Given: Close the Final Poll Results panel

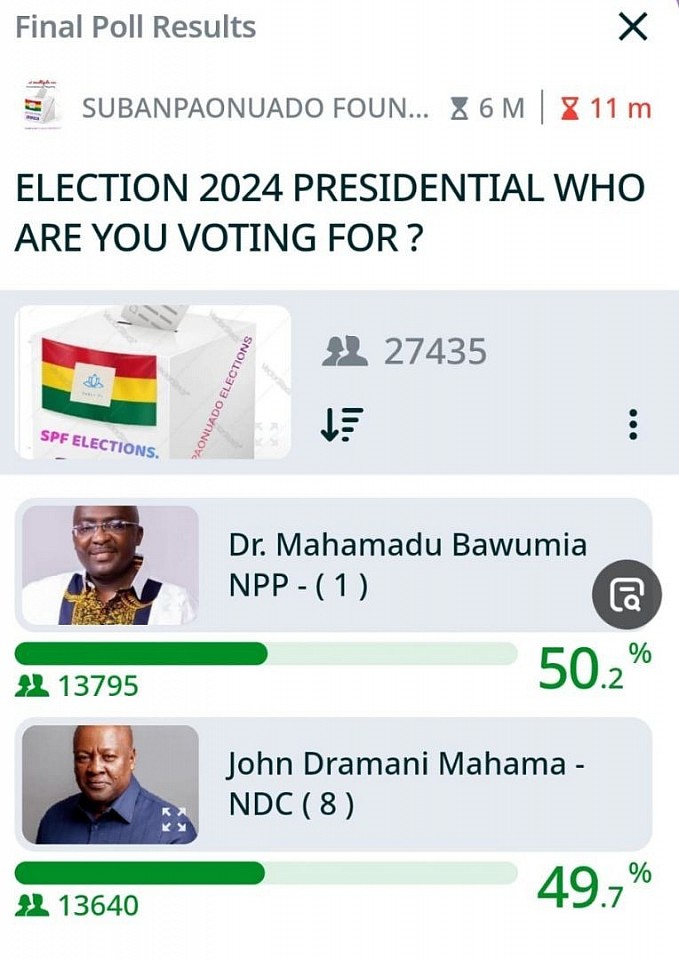Looking at the screenshot, I should 633,27.
